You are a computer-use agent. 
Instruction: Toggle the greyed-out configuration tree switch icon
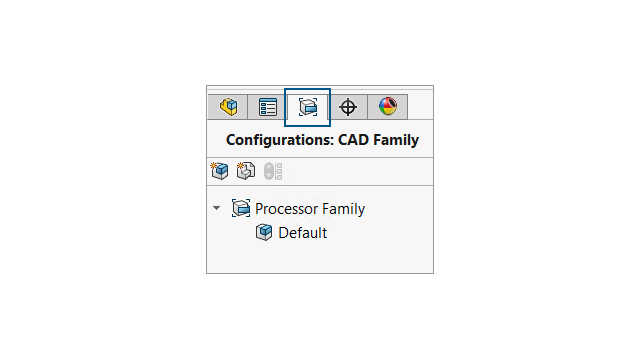pyautogui.click(x=273, y=171)
